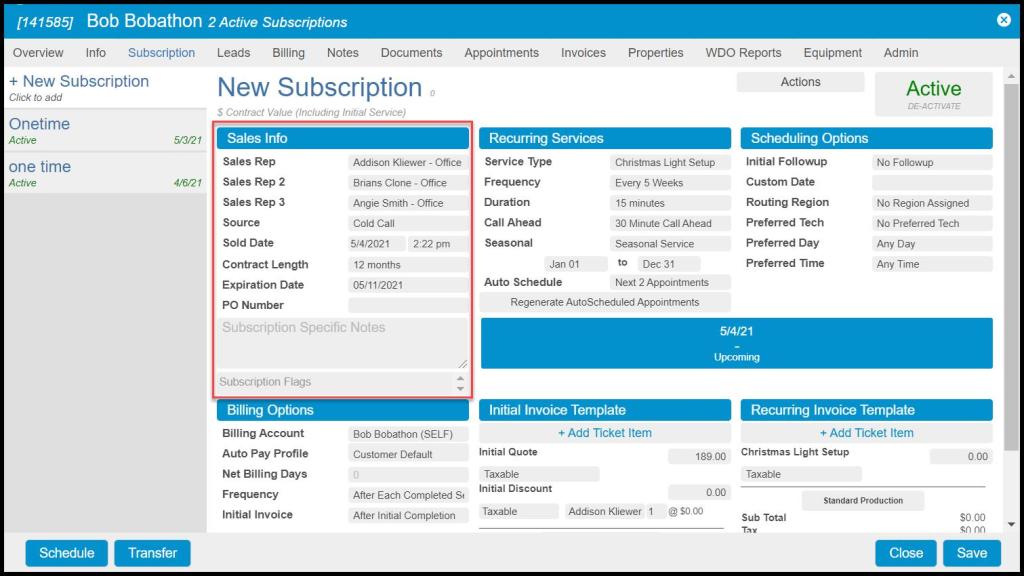Toggle the Initial Quote Taxable option
Screen dimensions: 1024x576
tap(539, 474)
